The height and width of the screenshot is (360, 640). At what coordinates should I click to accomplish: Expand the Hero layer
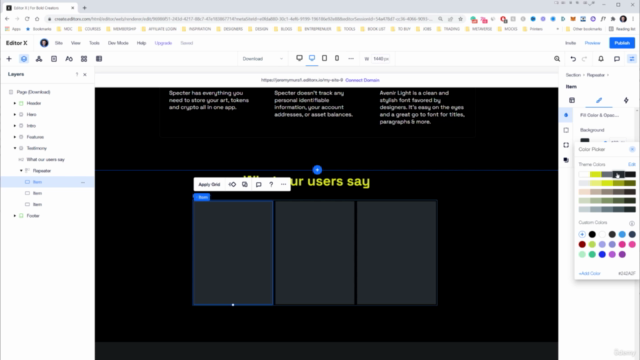tap(15, 115)
